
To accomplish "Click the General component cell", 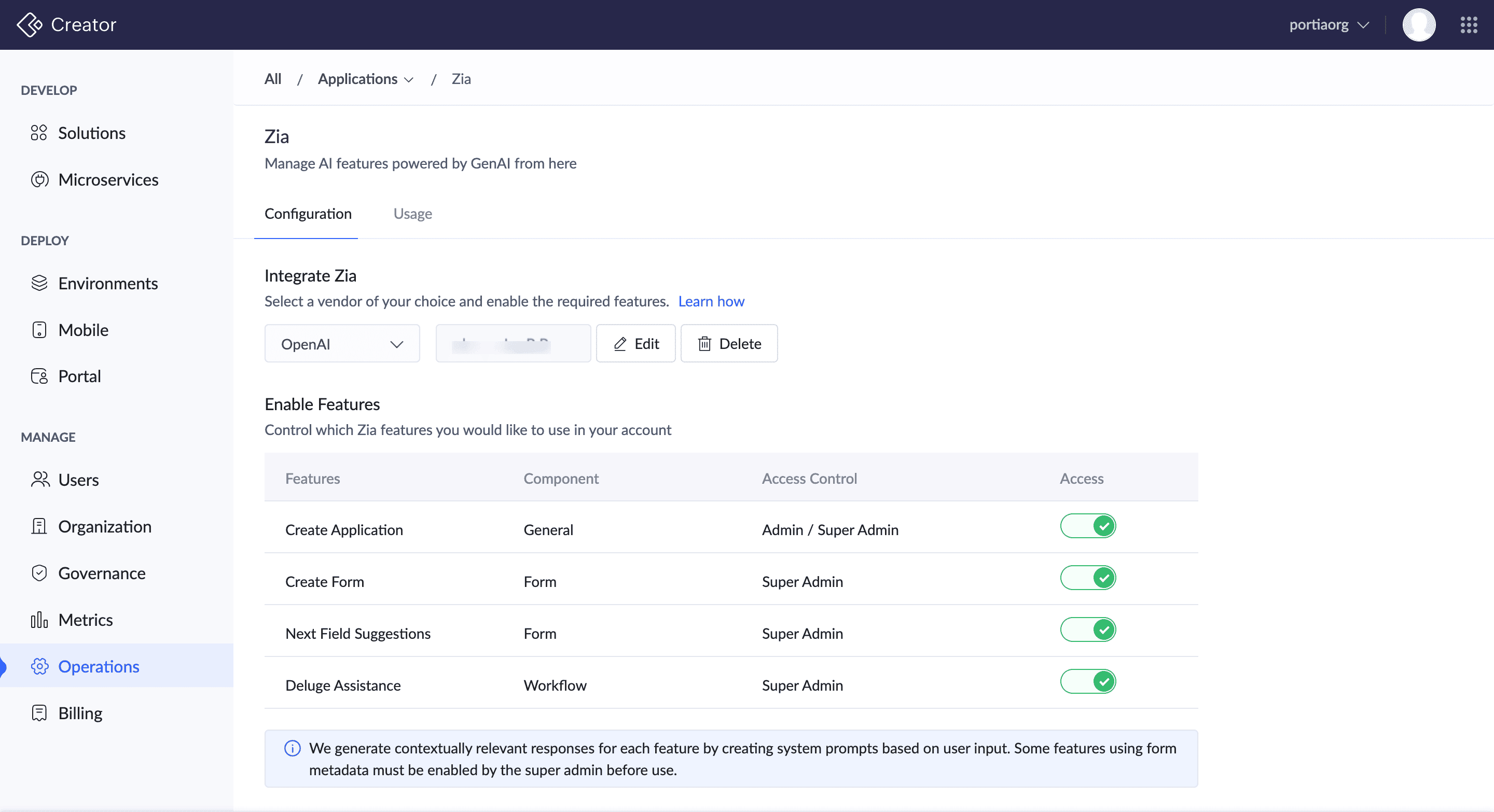I will (548, 530).
